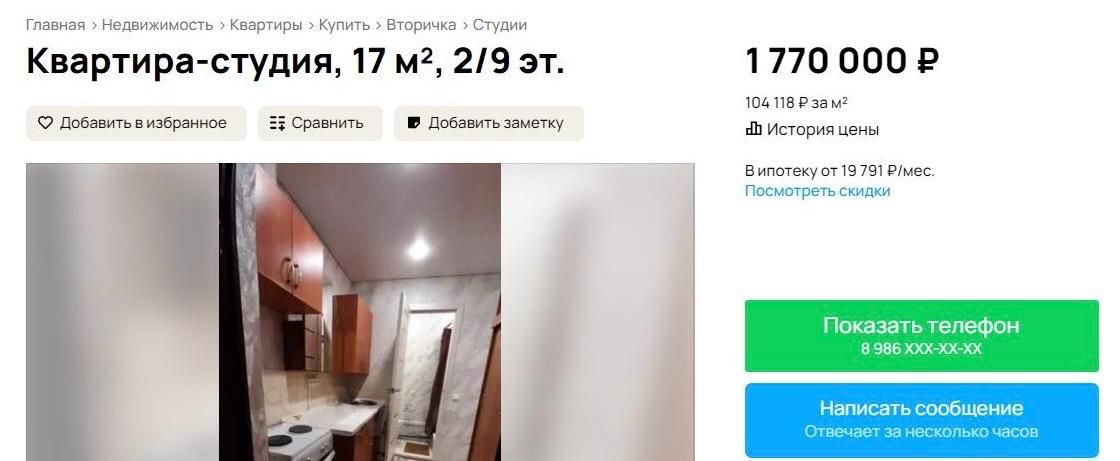Click the Сравнить button

tap(320, 123)
